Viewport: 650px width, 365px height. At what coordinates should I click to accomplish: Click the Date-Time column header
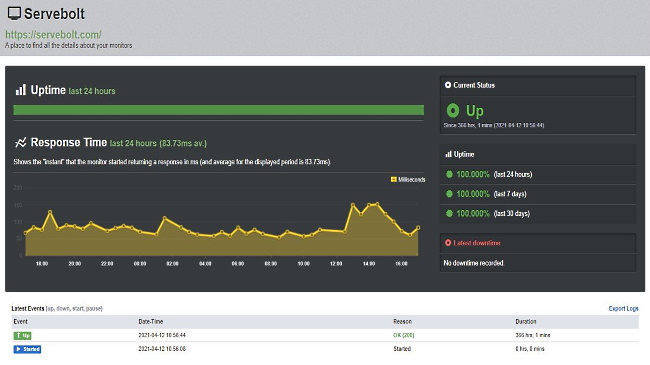click(150, 321)
